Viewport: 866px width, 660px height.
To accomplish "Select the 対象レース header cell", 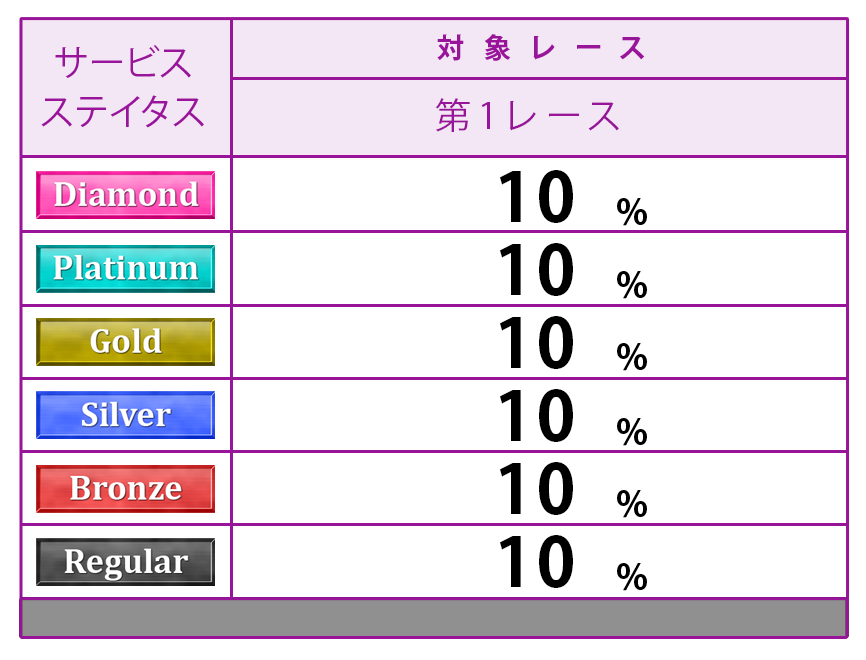I will [539, 48].
